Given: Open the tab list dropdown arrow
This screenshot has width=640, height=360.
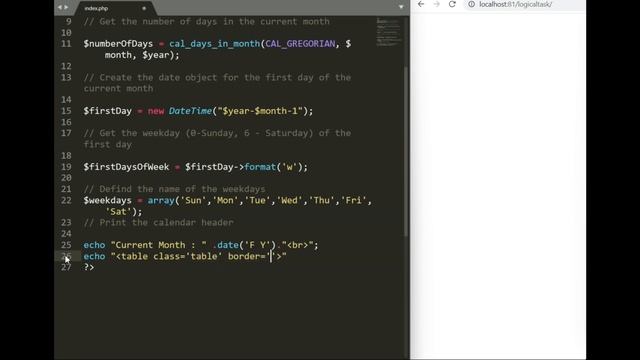Looking at the screenshot, I should tap(401, 7).
